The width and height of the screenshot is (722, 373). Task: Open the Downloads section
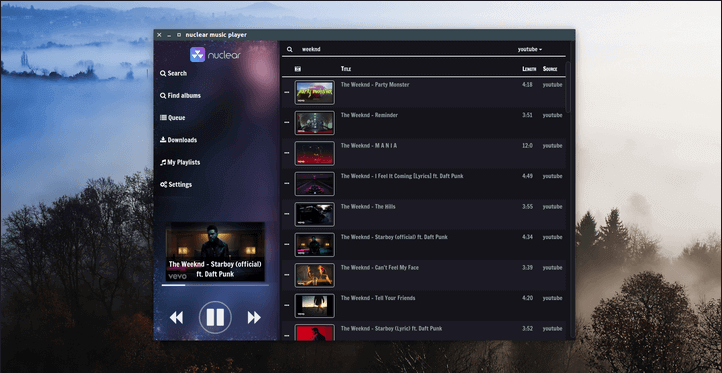click(179, 140)
